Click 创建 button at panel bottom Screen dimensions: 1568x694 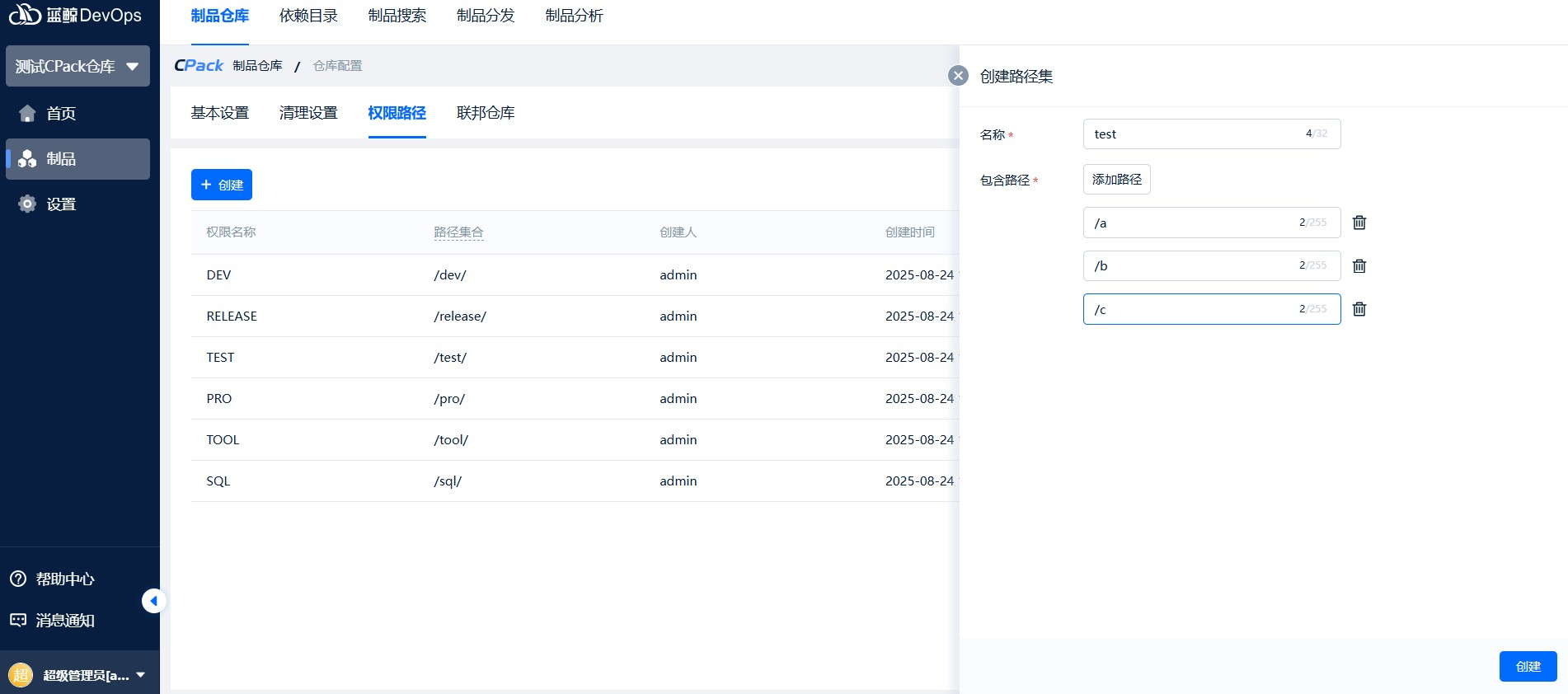point(1528,666)
